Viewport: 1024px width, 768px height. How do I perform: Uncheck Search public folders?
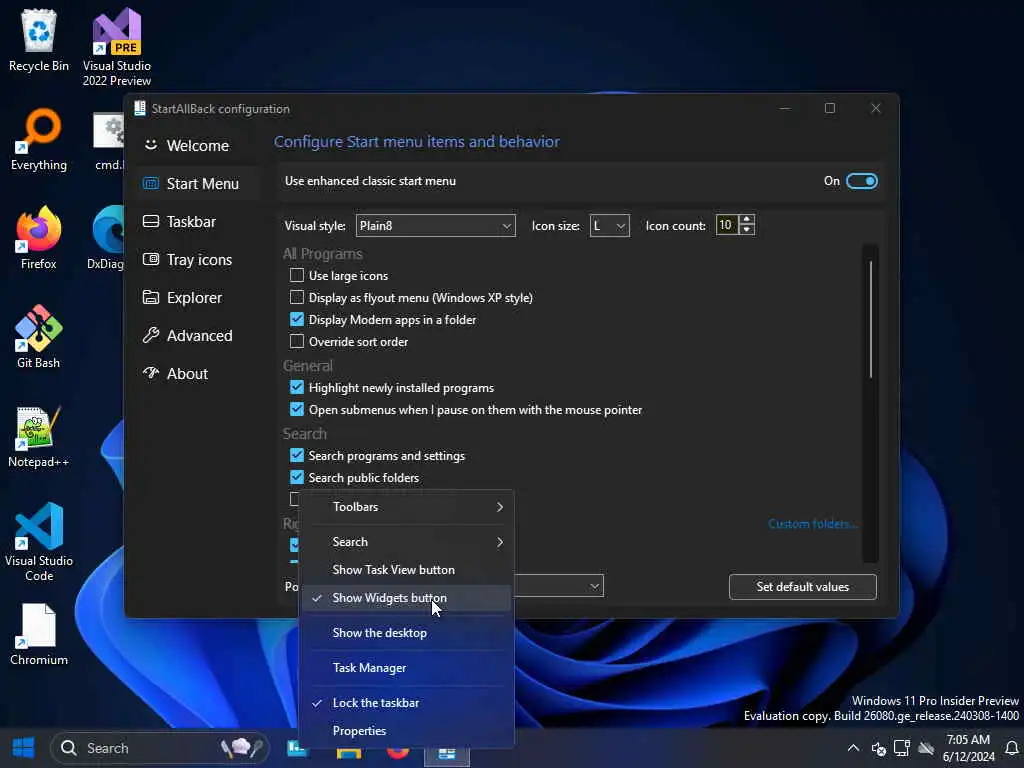(x=297, y=477)
